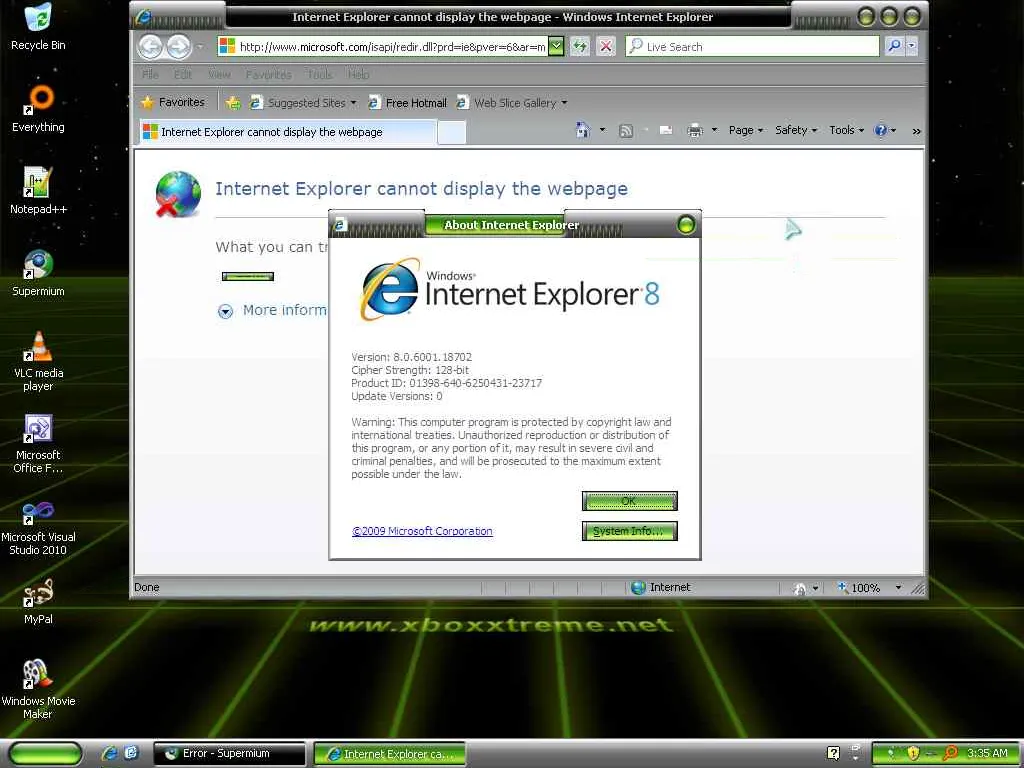The width and height of the screenshot is (1024, 768).
Task: Open the Recycle Bin desktop icon
Action: [38, 27]
